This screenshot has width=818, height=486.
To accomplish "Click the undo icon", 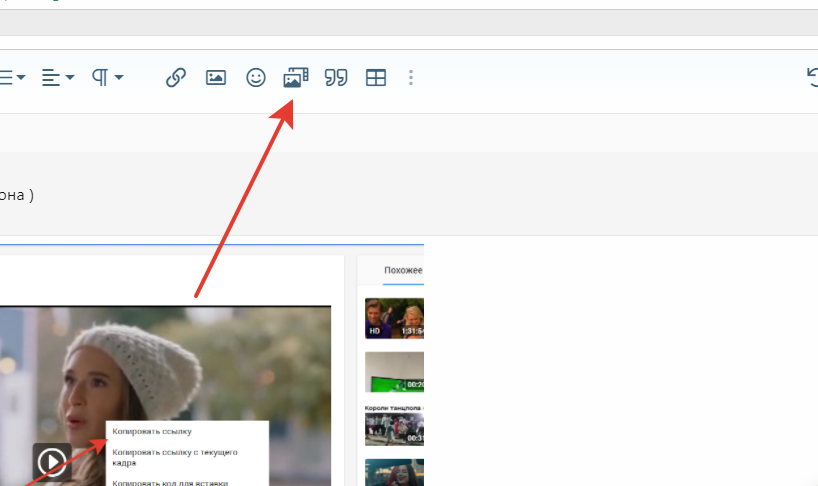I will pyautogui.click(x=812, y=78).
